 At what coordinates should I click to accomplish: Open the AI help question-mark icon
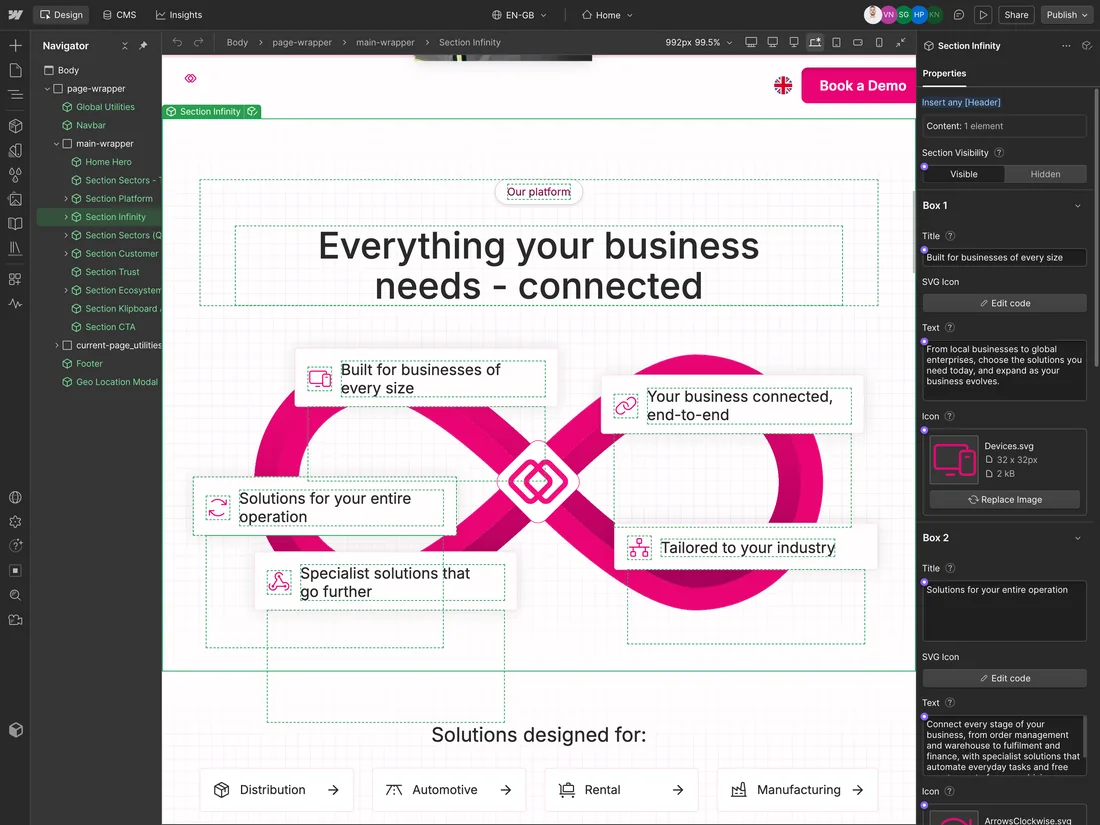pos(15,546)
